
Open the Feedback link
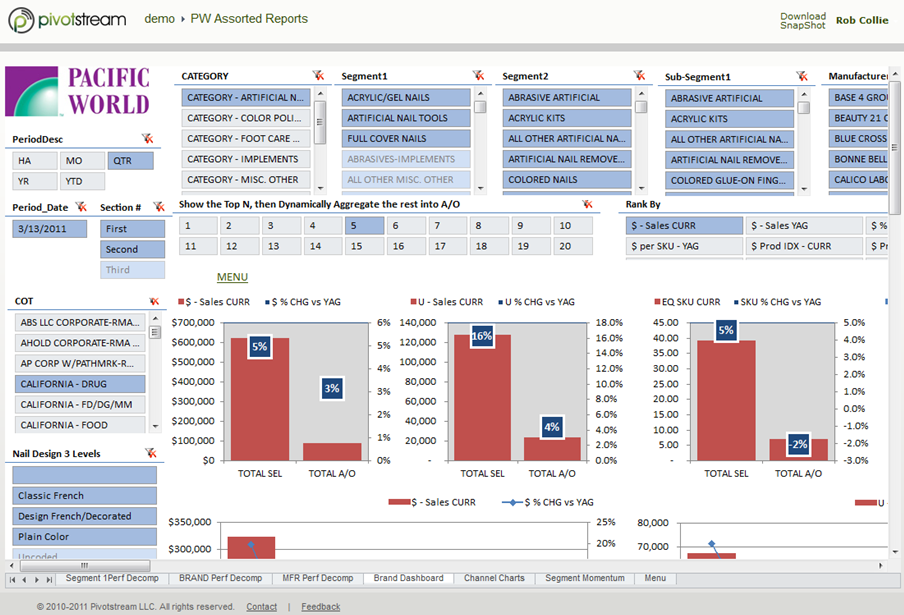319,606
